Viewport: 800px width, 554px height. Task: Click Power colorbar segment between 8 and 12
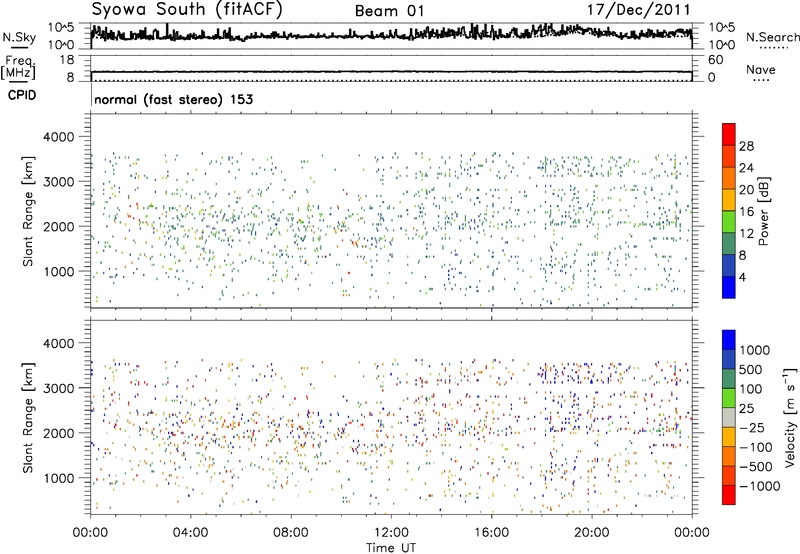729,244
